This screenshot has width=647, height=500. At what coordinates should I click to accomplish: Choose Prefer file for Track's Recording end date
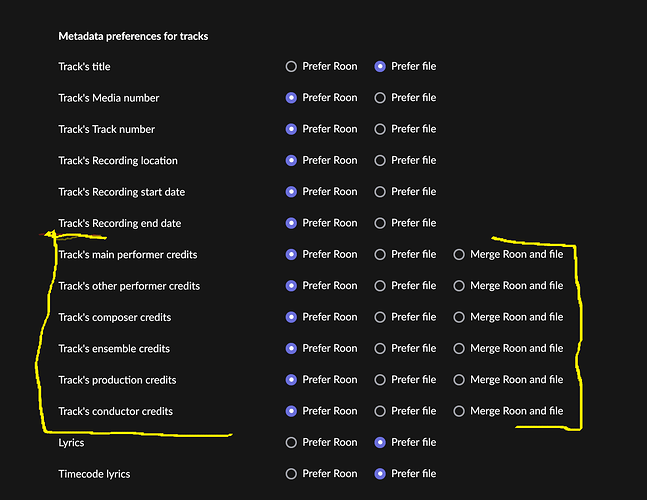[380, 223]
